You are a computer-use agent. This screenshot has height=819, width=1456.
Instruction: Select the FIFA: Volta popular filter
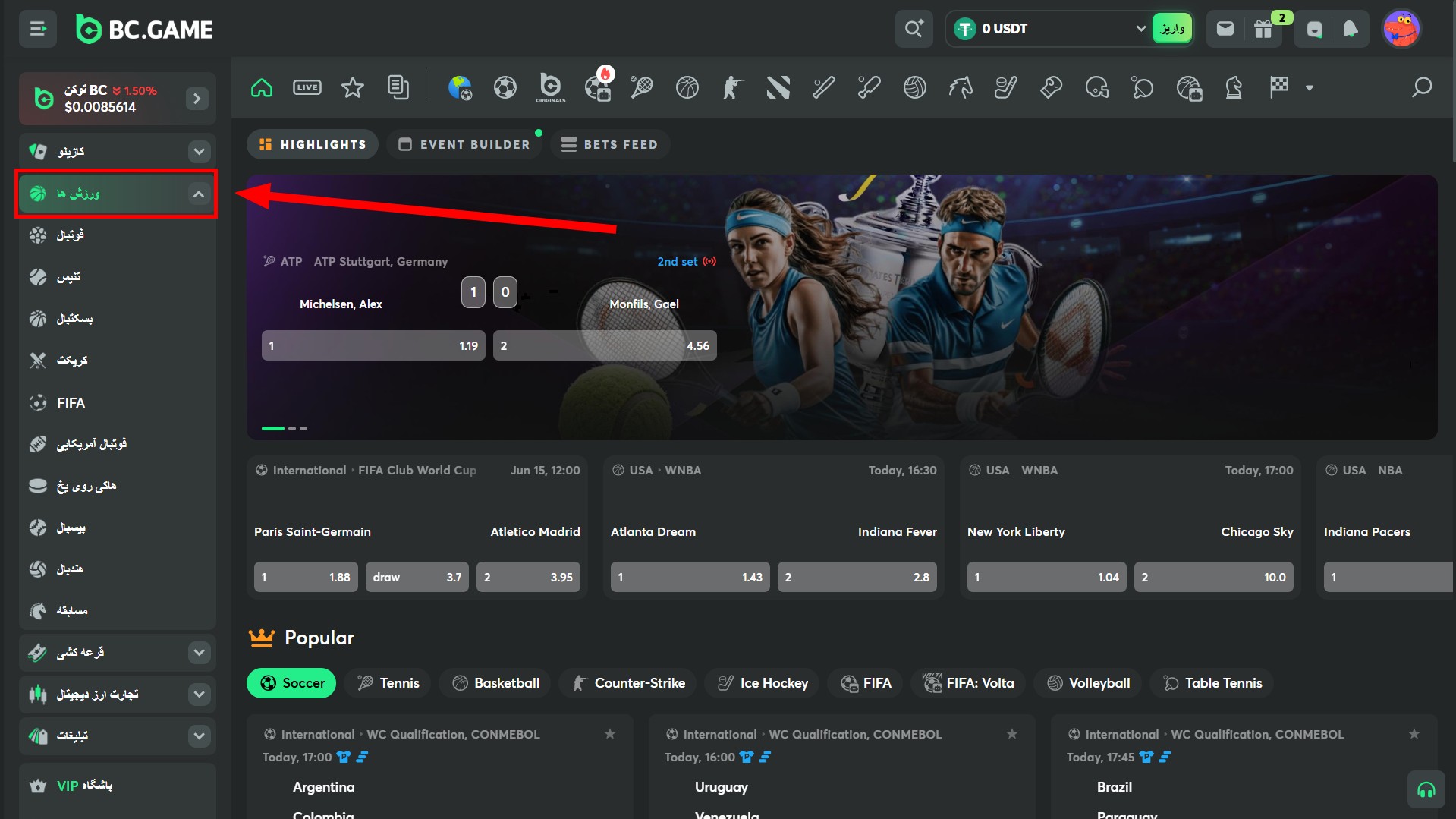(968, 683)
